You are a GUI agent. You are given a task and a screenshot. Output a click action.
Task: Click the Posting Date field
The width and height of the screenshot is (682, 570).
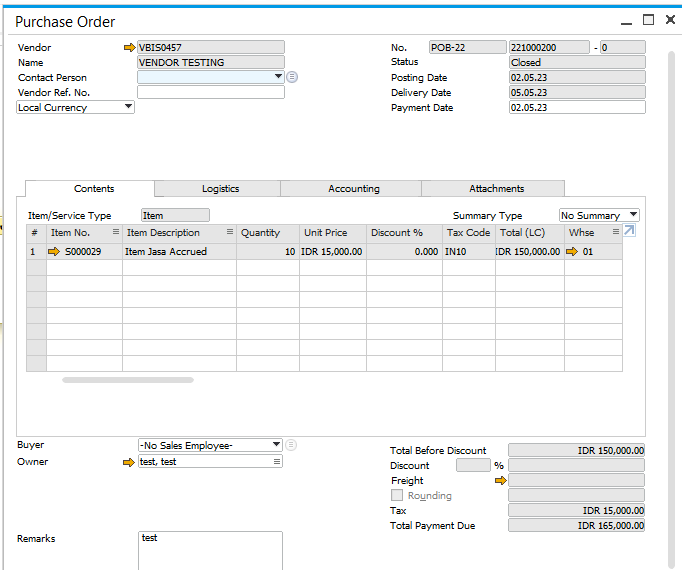click(577, 77)
